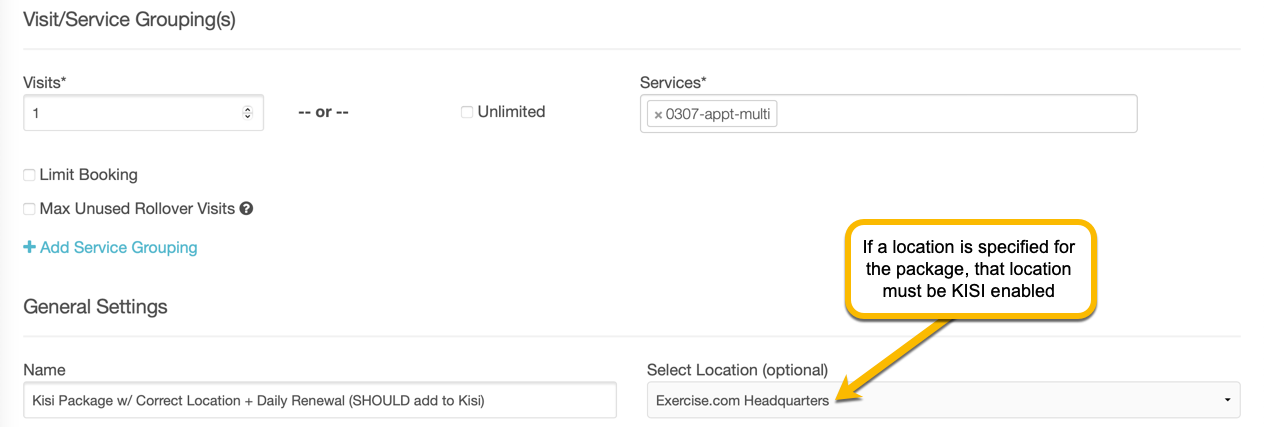Image resolution: width=1264 pixels, height=427 pixels.
Task: Decrease Visits with the down stepper arrow
Action: click(x=248, y=118)
